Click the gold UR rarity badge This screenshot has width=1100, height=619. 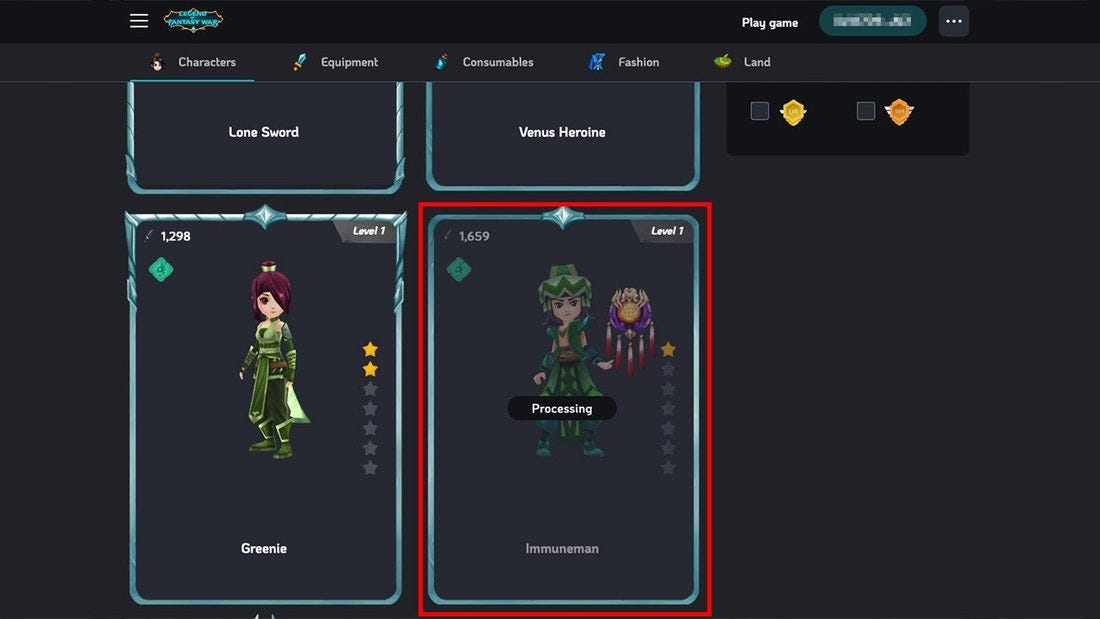pyautogui.click(x=793, y=112)
